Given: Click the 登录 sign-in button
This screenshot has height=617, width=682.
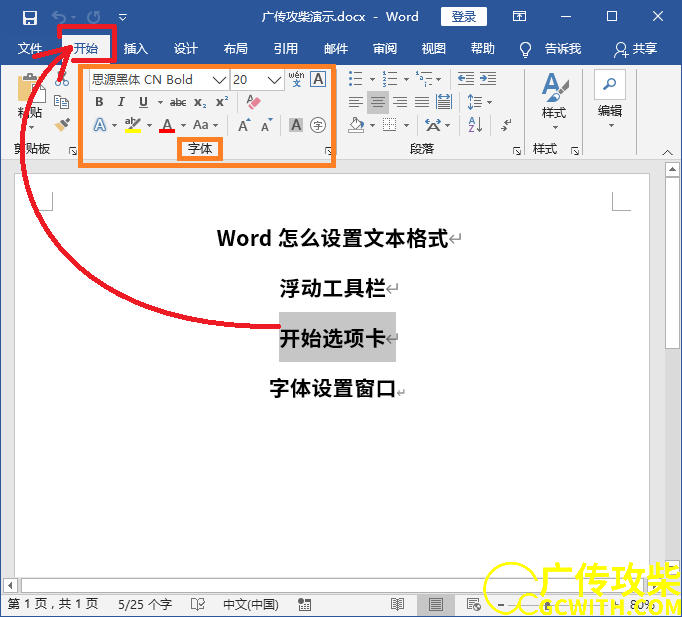Looking at the screenshot, I should [464, 17].
